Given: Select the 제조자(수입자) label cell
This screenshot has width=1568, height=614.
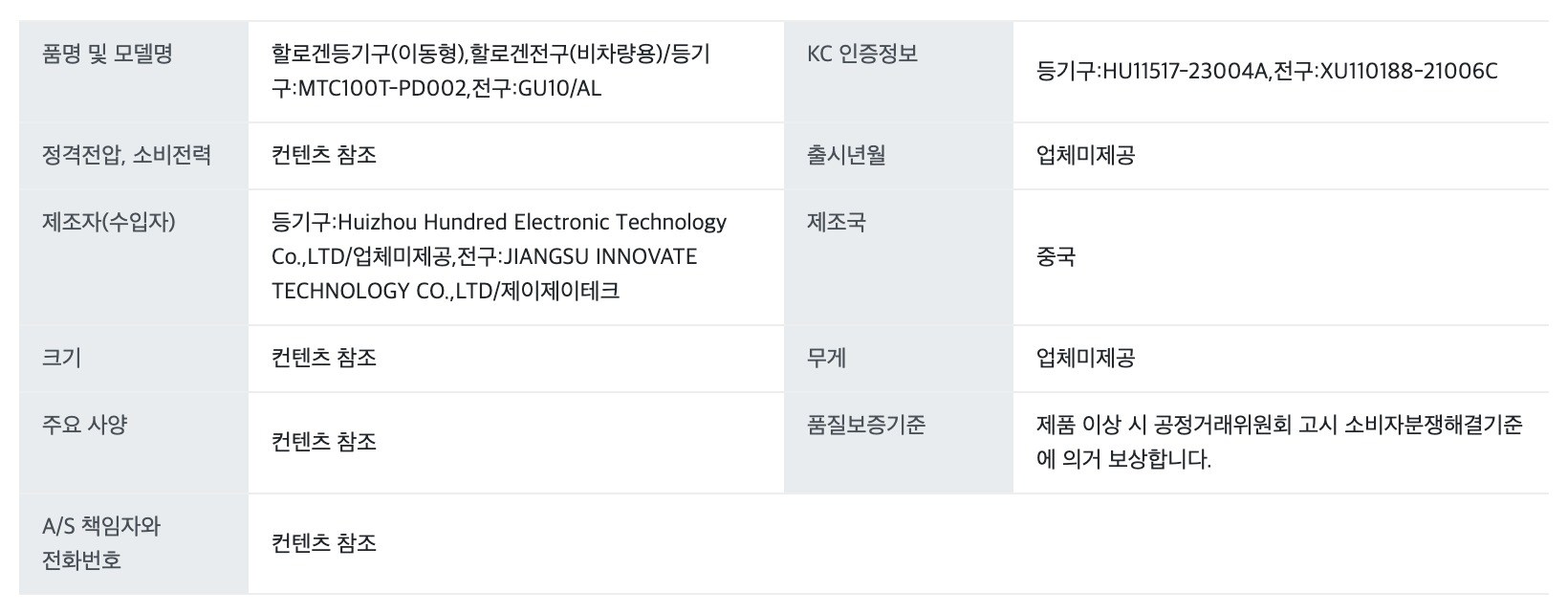Looking at the screenshot, I should (109, 222).
